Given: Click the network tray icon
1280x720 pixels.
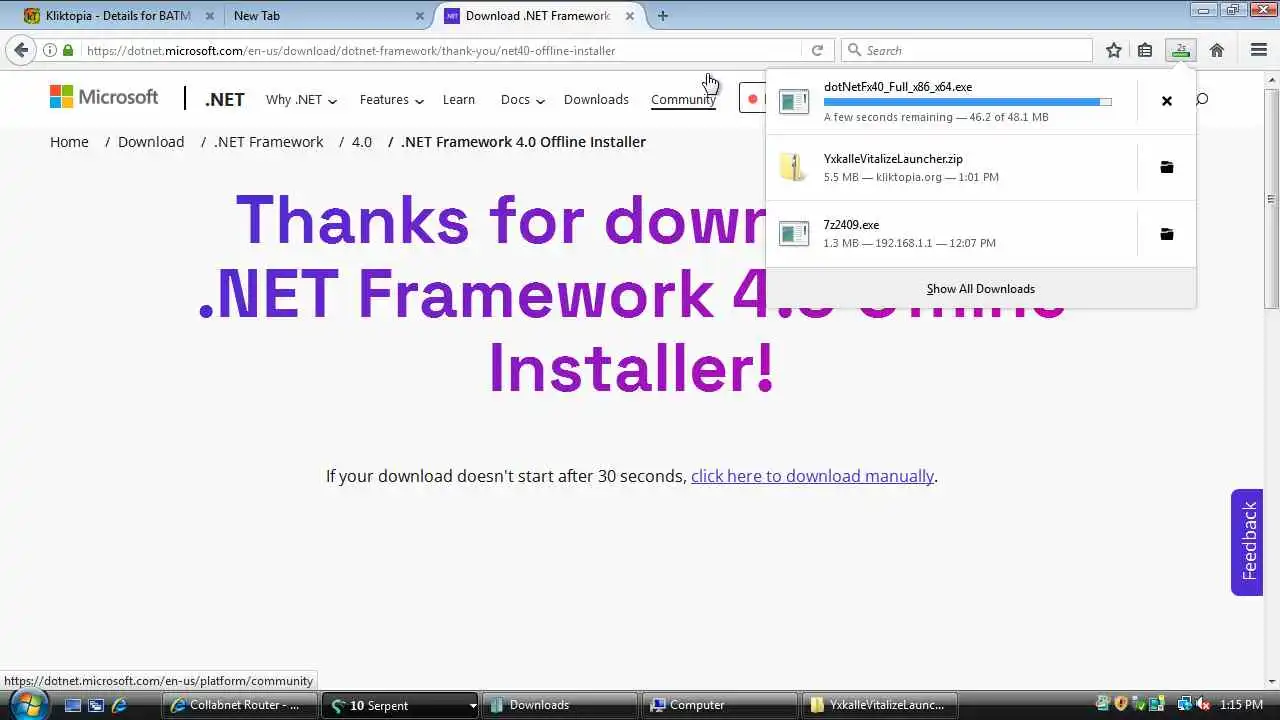Looking at the screenshot, I should point(1185,704).
